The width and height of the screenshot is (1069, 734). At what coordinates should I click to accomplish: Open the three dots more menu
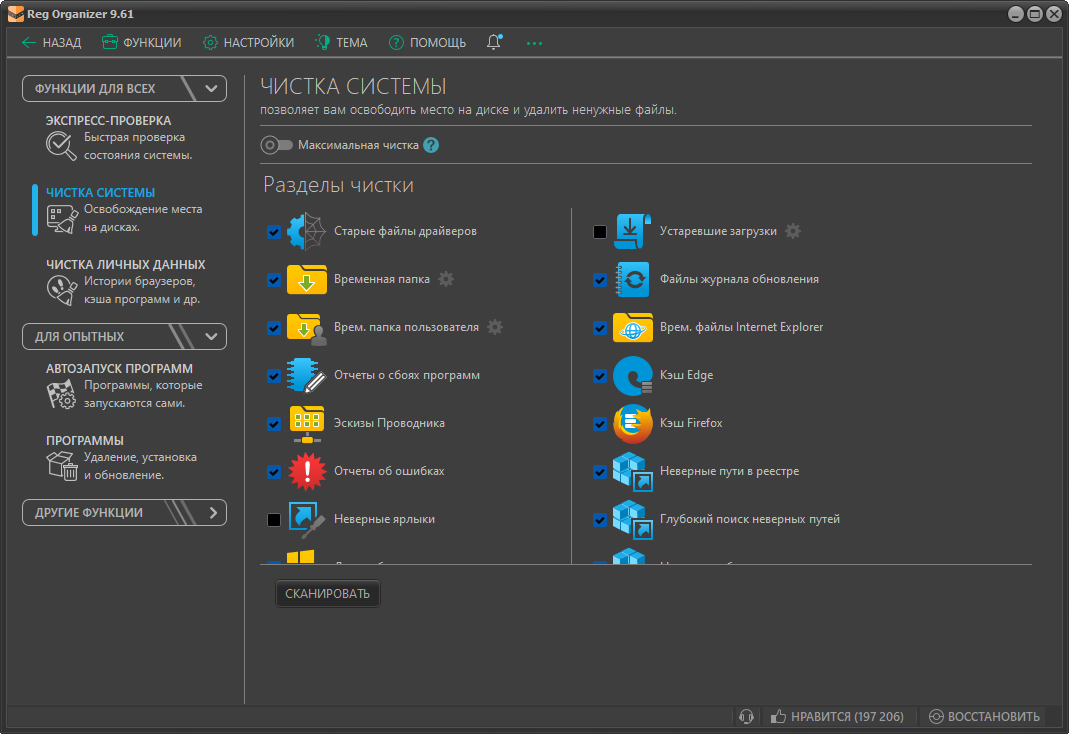pyautogui.click(x=534, y=43)
